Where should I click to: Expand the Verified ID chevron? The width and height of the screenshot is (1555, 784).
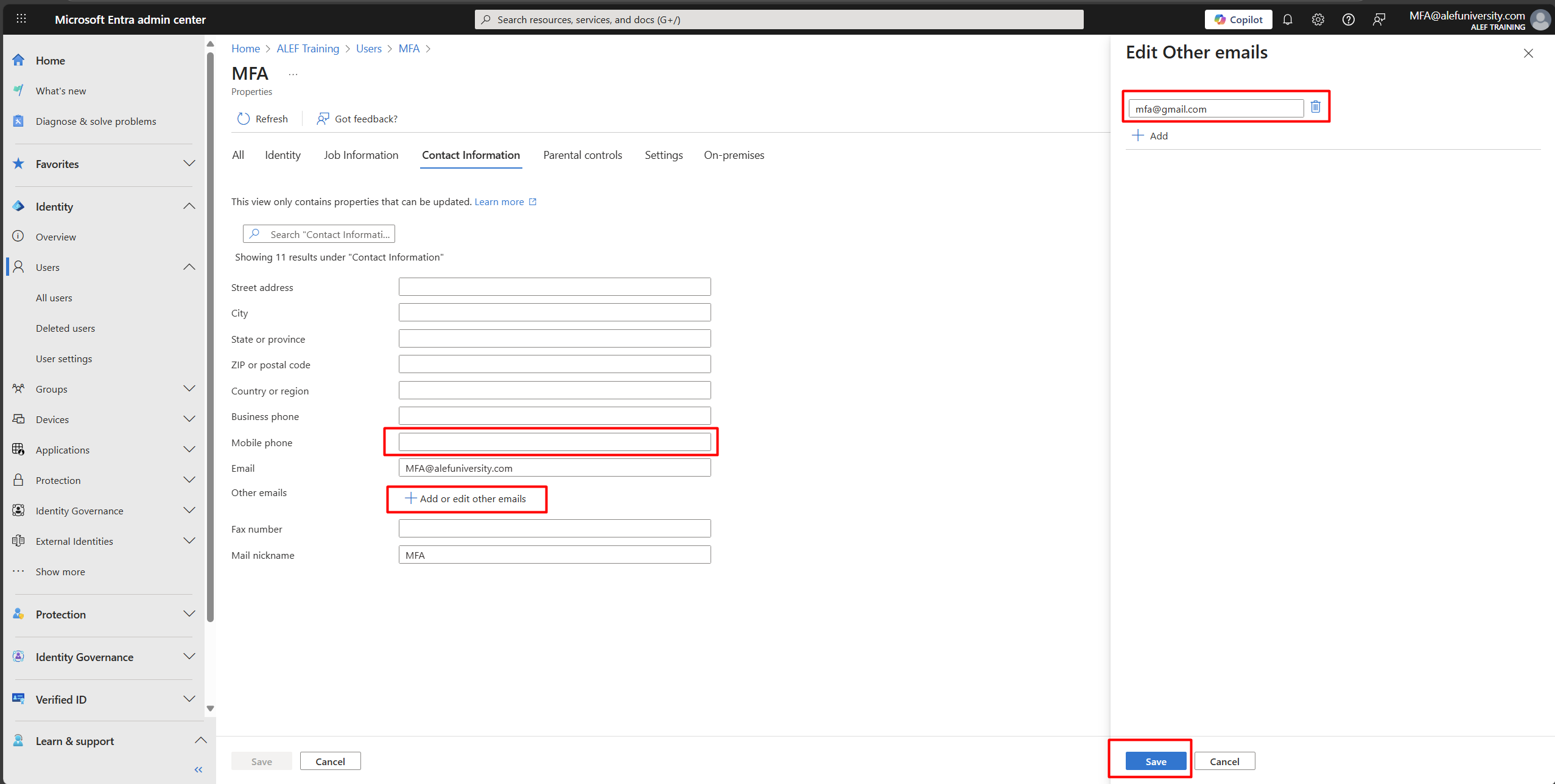point(189,699)
